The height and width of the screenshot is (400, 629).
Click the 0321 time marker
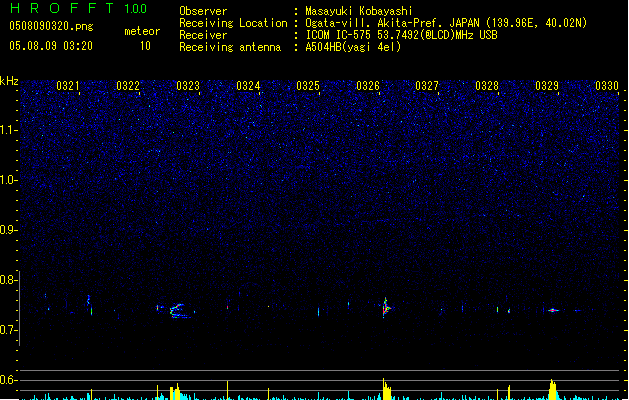68,86
